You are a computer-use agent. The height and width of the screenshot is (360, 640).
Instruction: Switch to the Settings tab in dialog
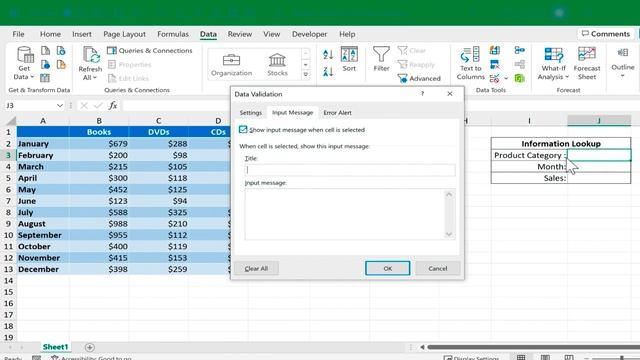click(x=251, y=113)
